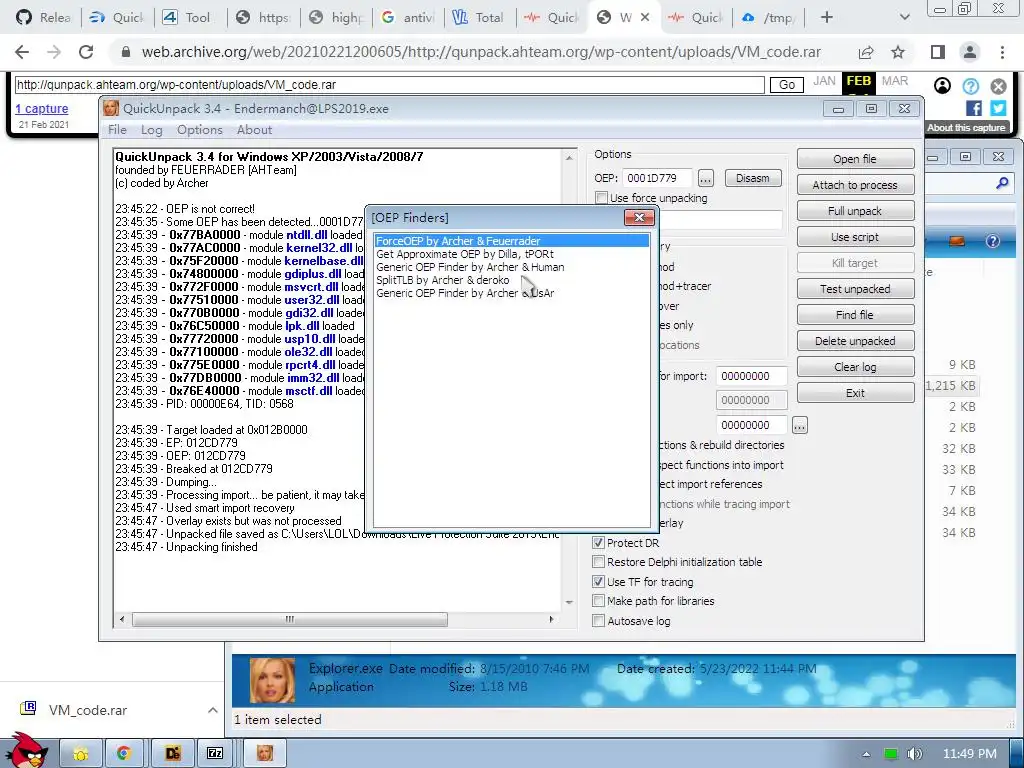Screen dimensions: 1024x768
Task: Open the tab search dropdown chevron
Action: coord(904,18)
